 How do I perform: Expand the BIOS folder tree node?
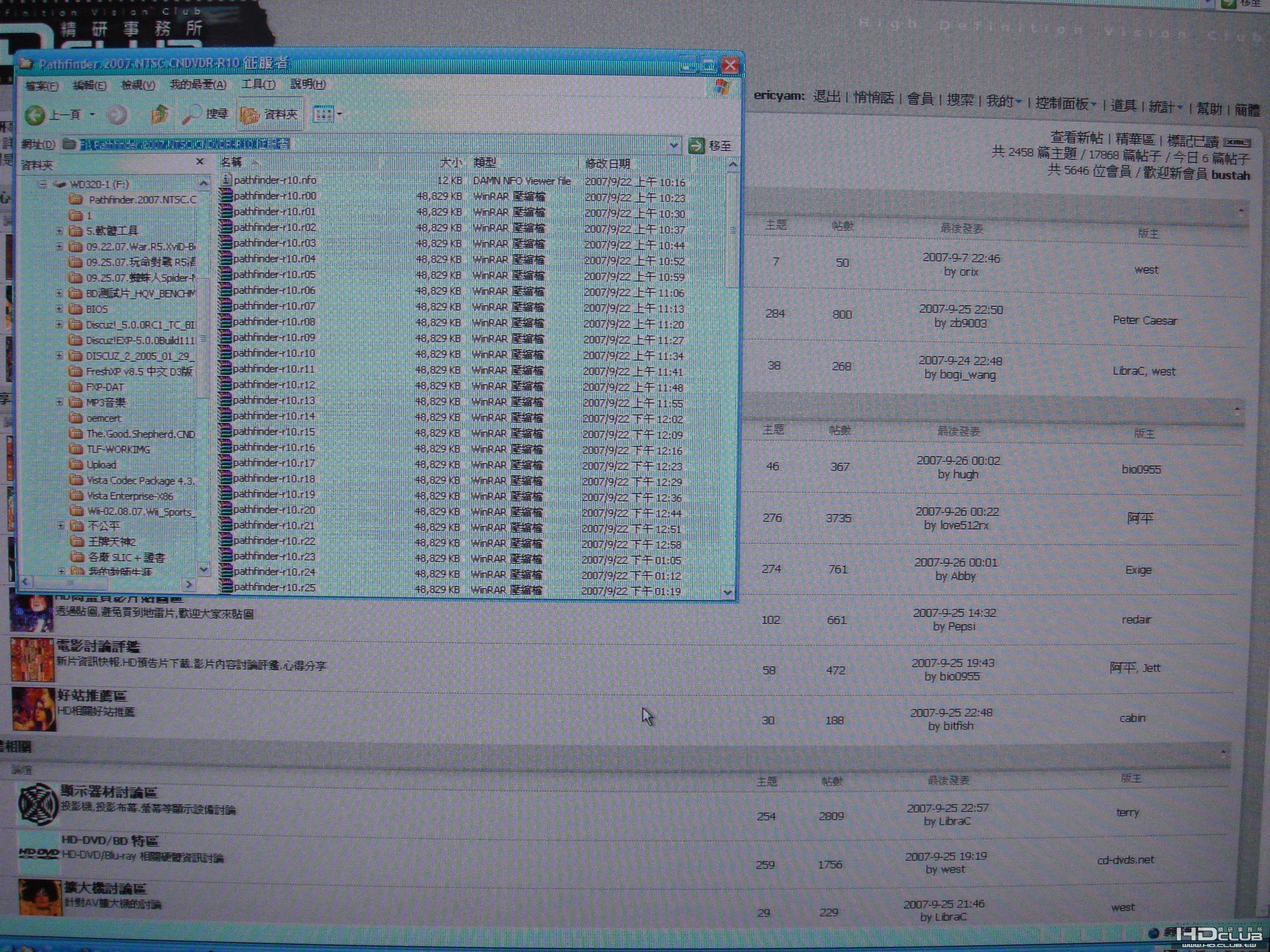pos(60,309)
